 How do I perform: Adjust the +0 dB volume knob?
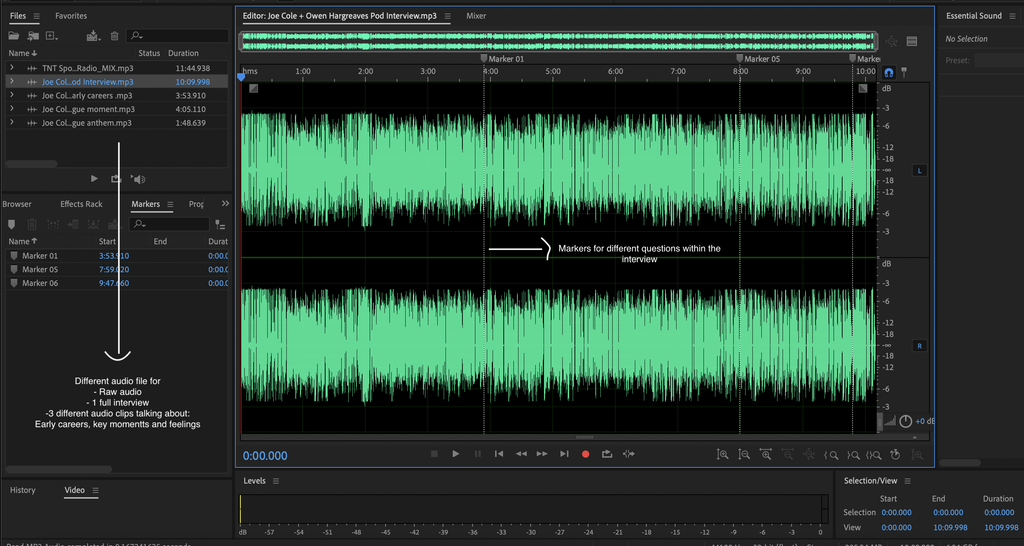905,421
